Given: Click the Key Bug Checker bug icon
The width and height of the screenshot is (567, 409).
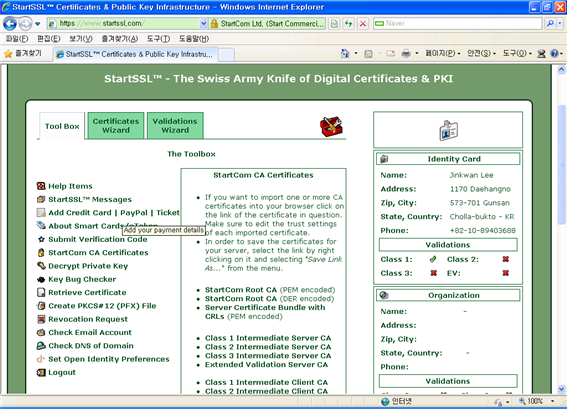Looking at the screenshot, I should (41, 279).
